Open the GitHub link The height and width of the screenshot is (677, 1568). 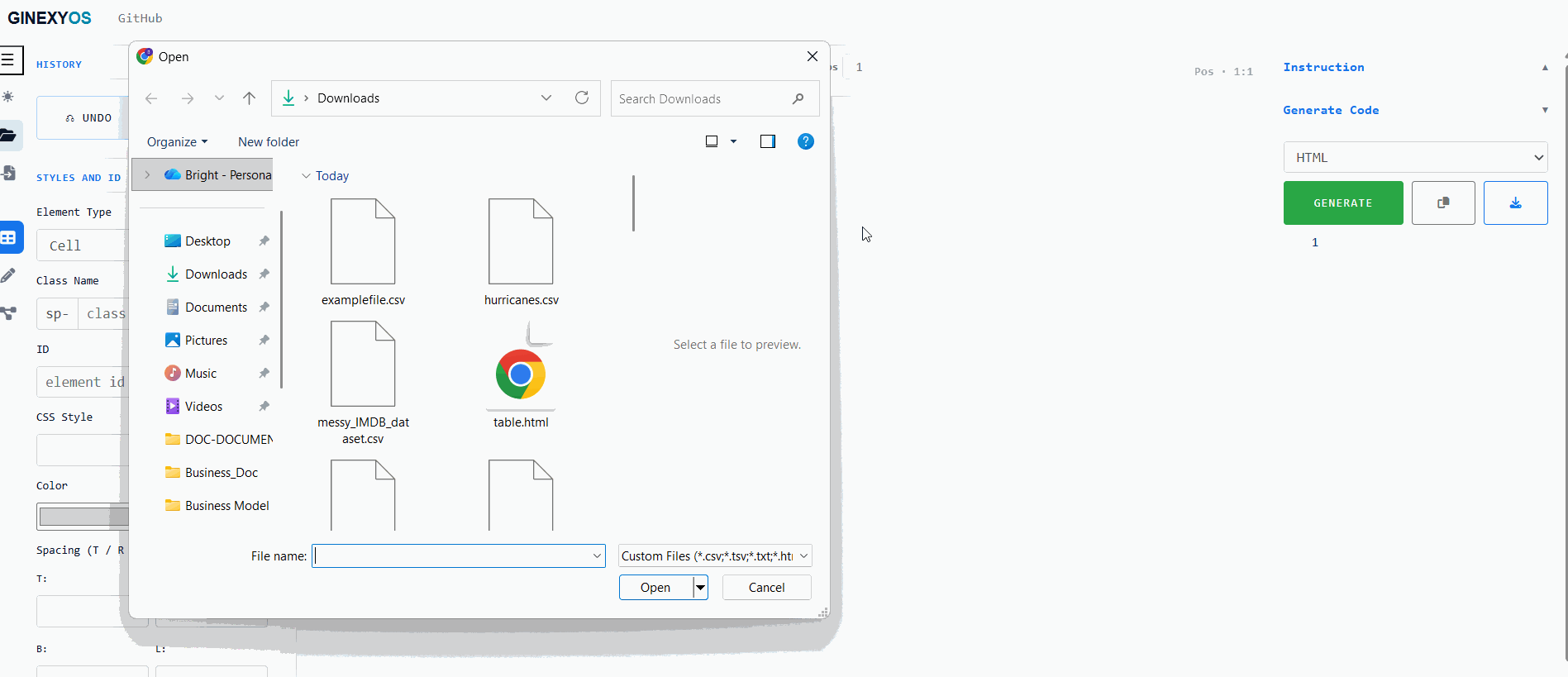(x=140, y=18)
